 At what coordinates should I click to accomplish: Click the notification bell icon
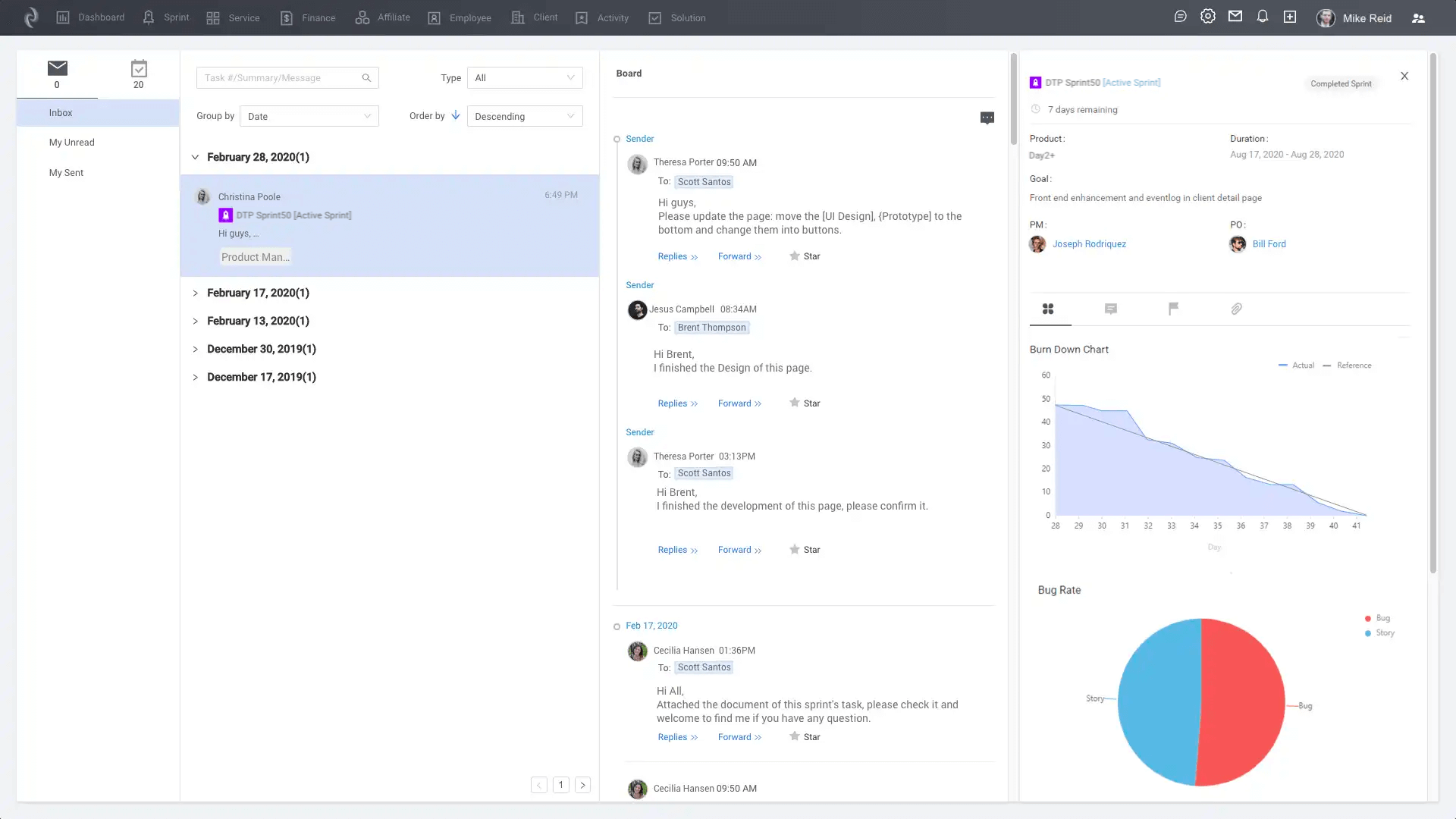(1262, 17)
